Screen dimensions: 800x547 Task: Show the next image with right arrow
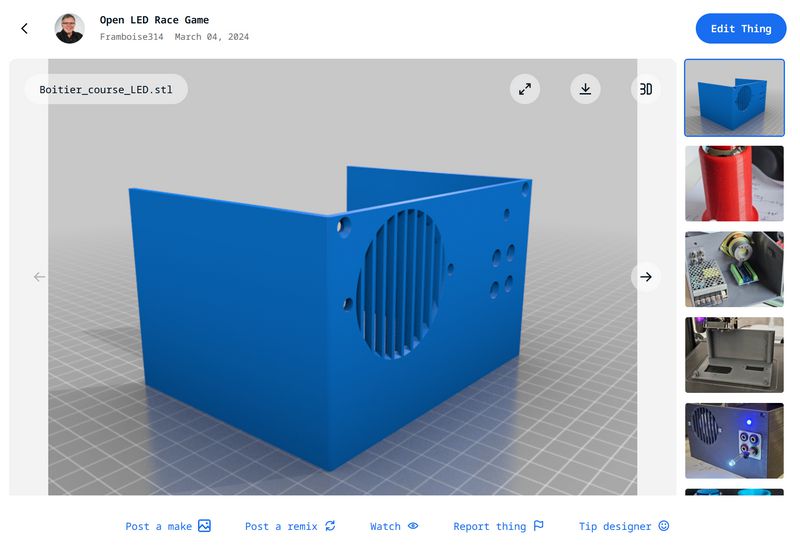(645, 277)
